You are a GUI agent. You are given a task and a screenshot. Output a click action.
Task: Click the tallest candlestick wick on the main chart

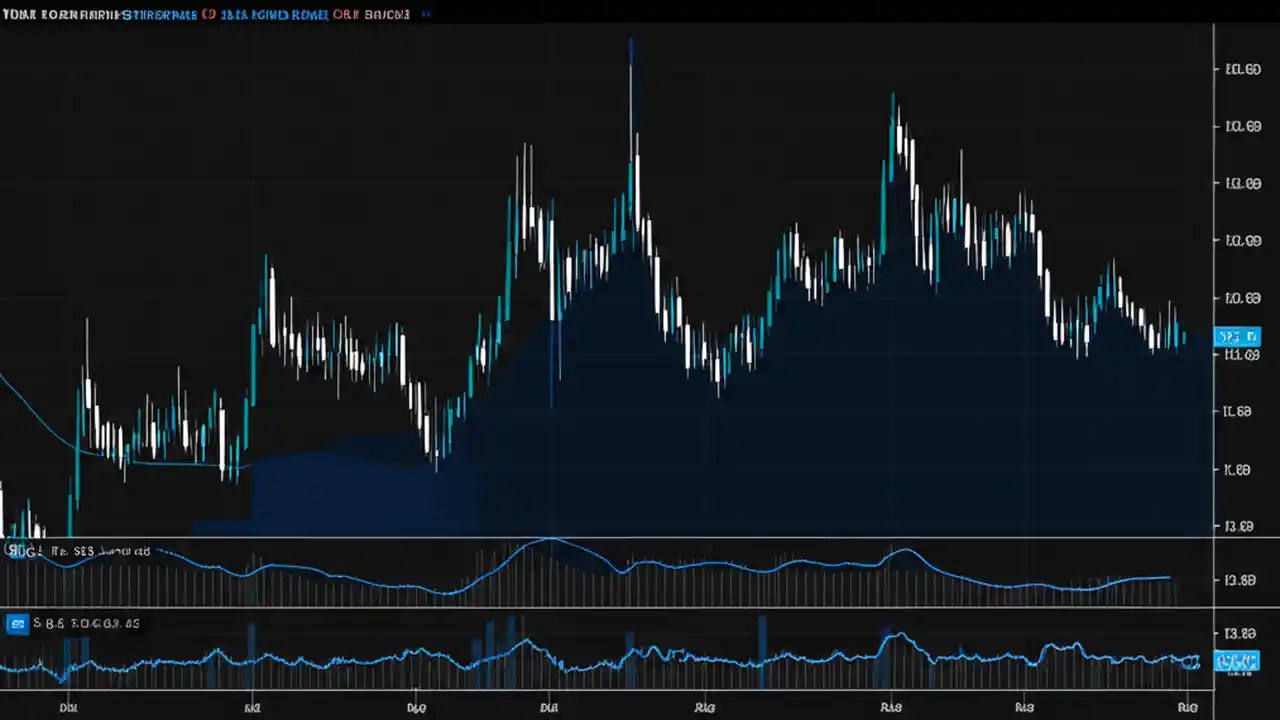[631, 60]
